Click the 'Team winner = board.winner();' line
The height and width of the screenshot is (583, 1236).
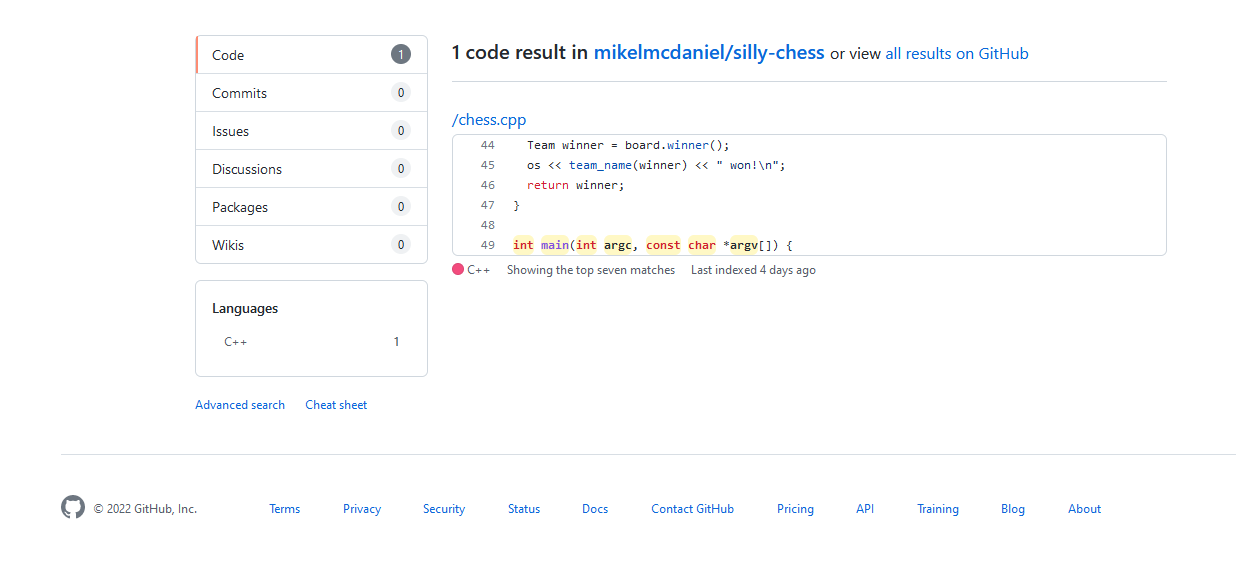[628, 145]
